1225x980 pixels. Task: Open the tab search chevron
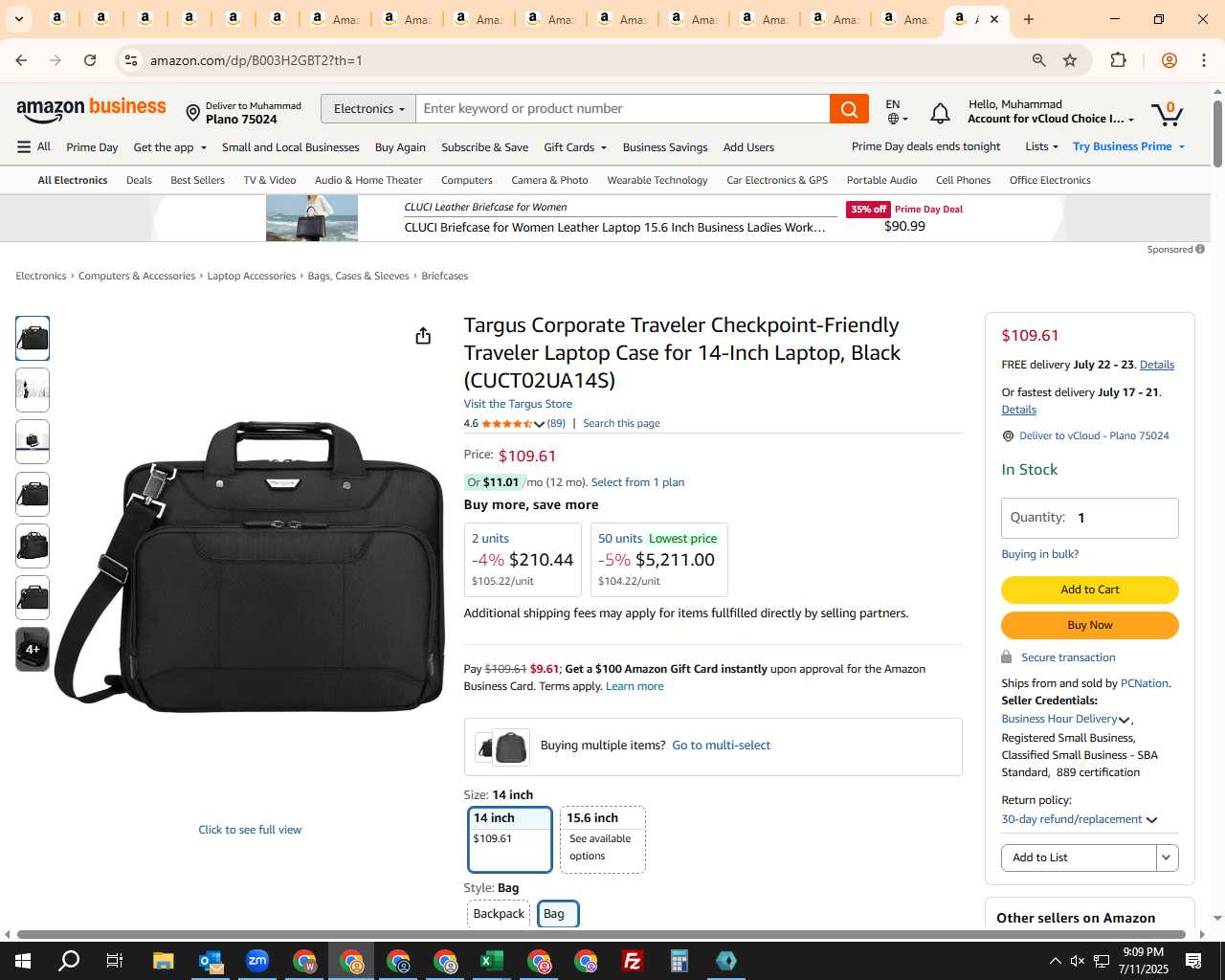(x=18, y=19)
